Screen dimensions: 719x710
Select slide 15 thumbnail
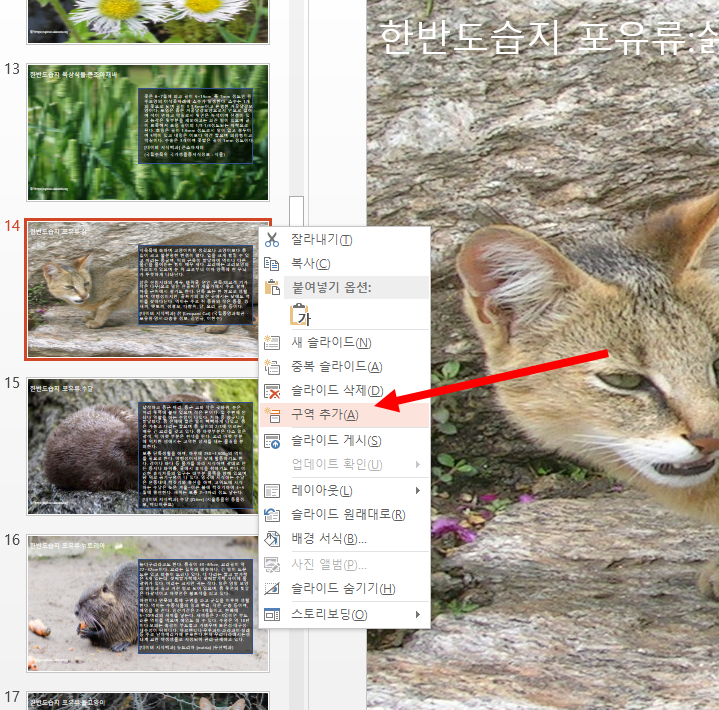click(x=143, y=446)
